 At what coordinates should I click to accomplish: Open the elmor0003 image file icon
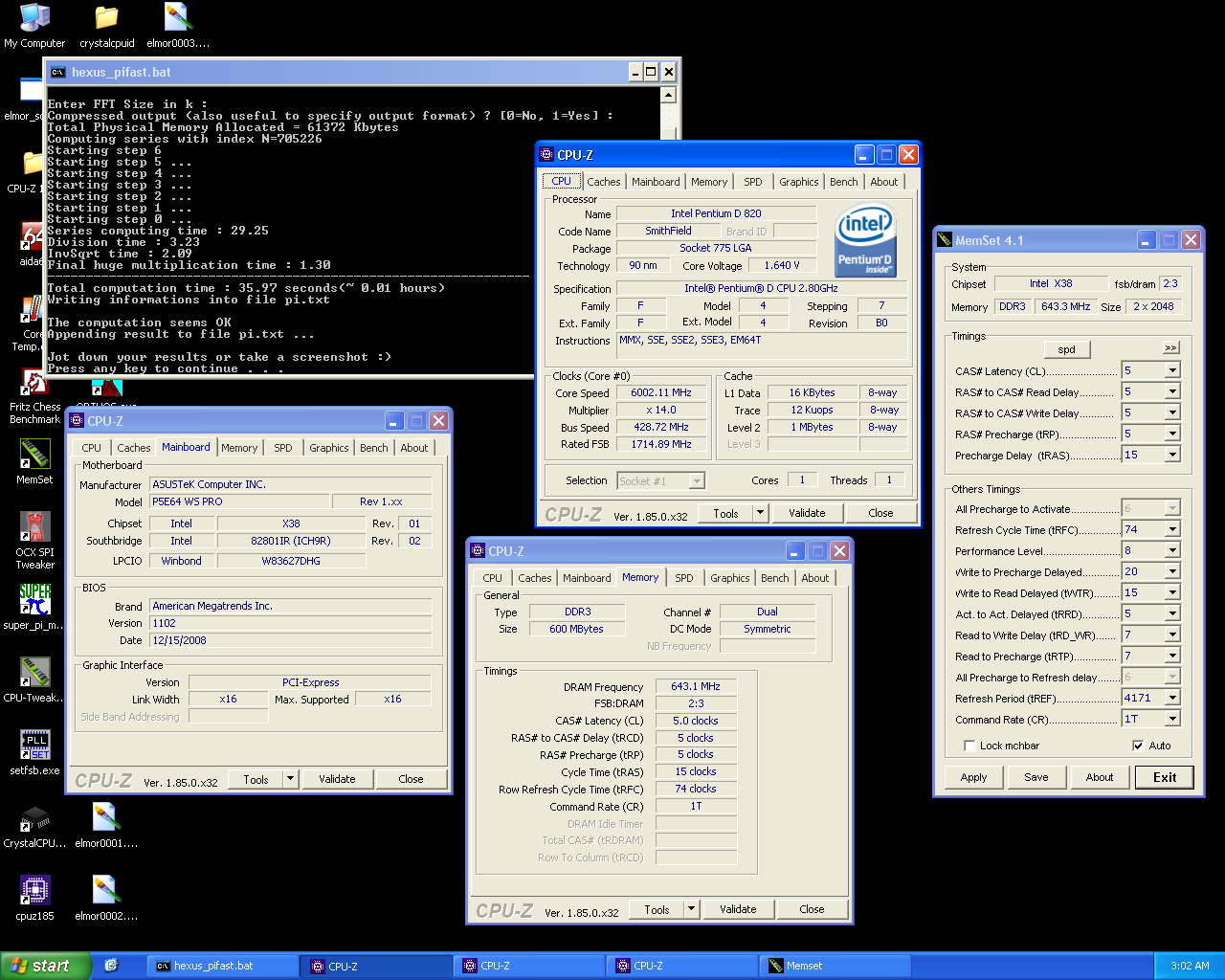tap(178, 26)
